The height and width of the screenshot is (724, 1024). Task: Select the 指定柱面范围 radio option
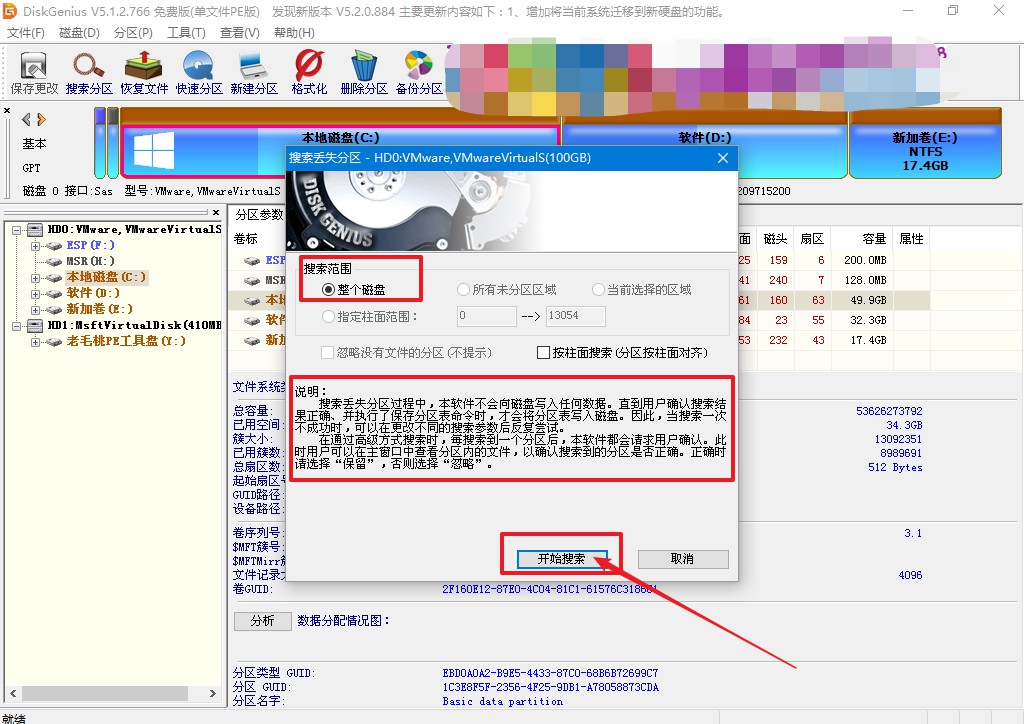(328, 317)
